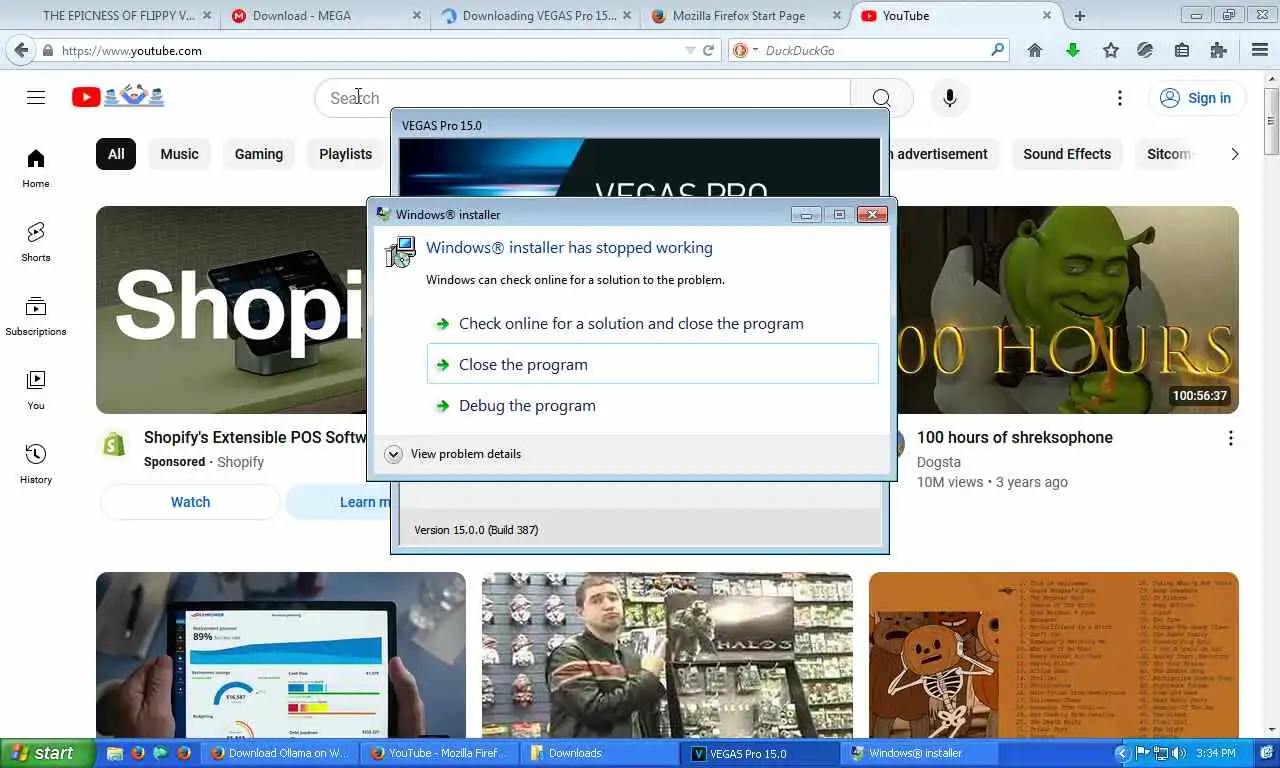This screenshot has height=768, width=1280.
Task: Click Sign in on YouTube
Action: click(1196, 98)
